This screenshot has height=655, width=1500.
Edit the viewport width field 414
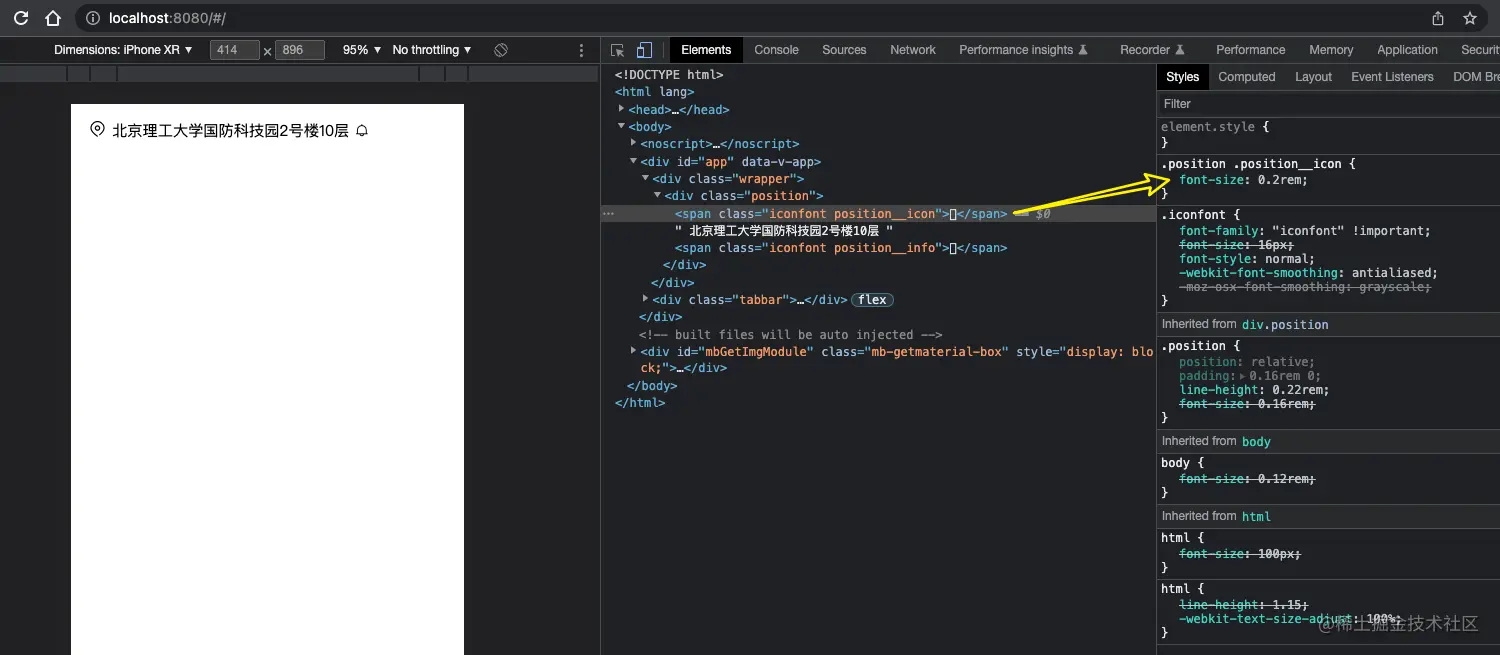(x=235, y=50)
